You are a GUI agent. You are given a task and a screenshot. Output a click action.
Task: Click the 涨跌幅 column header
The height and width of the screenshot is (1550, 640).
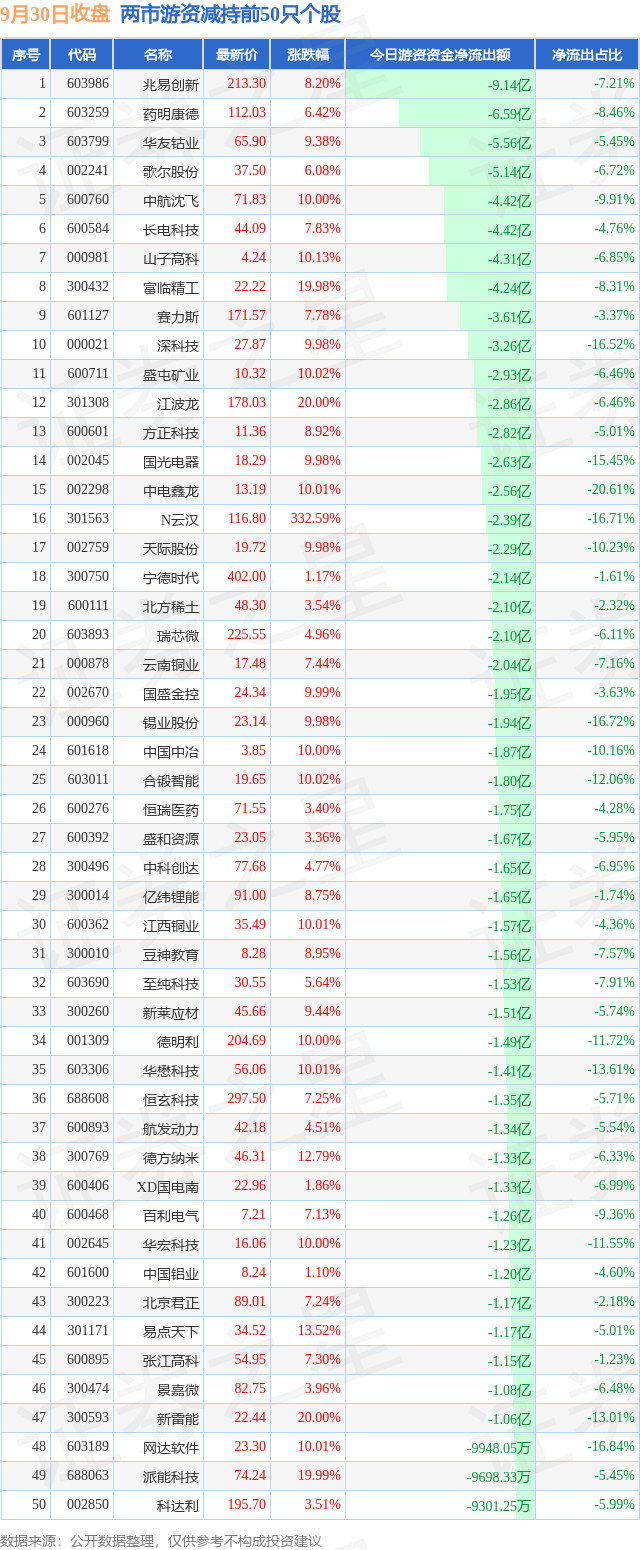307,55
